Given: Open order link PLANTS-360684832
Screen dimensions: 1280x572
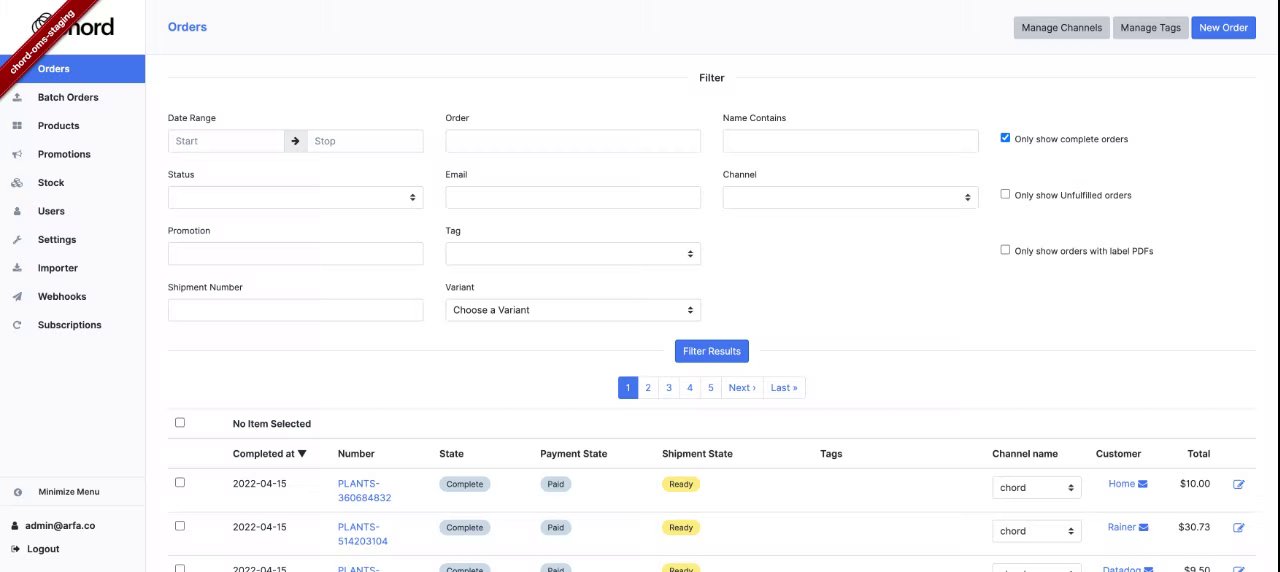Looking at the screenshot, I should click(x=364, y=490).
